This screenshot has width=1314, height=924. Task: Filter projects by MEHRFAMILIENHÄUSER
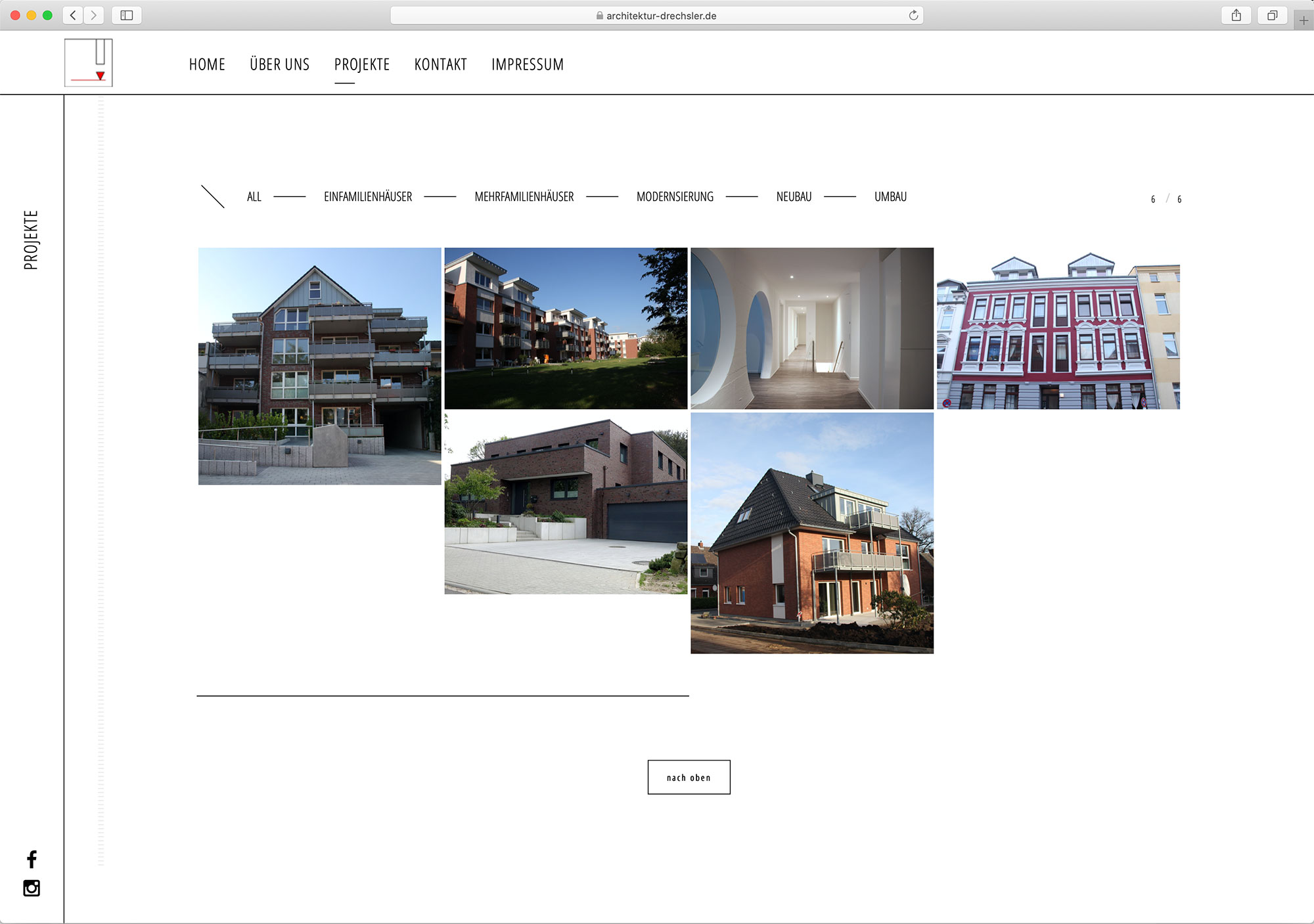524,196
